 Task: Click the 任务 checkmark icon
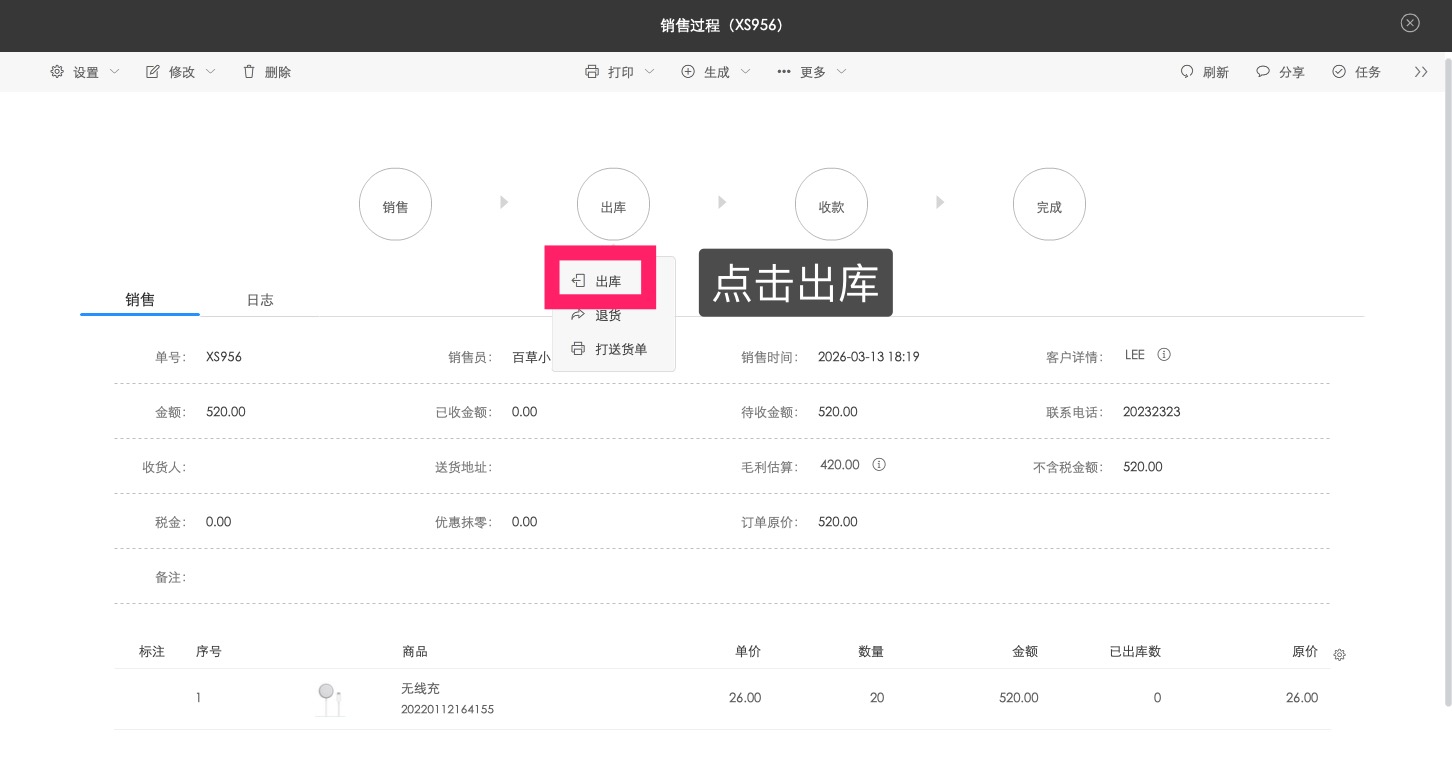pos(1338,71)
